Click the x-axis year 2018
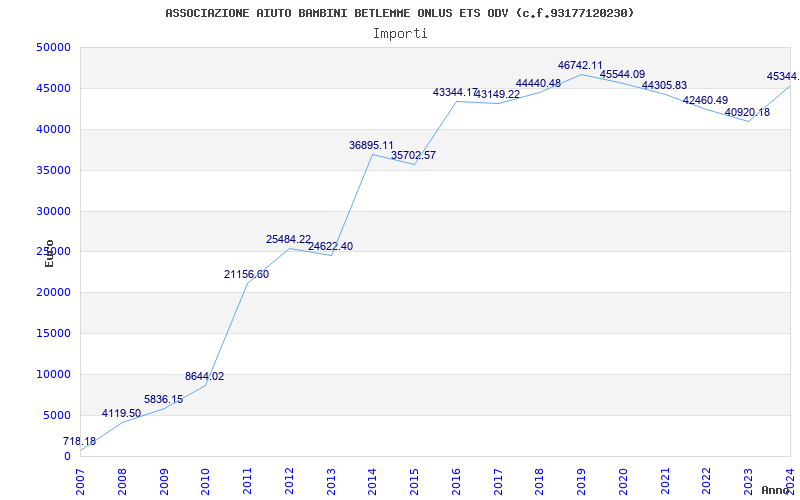800x500 pixels. tap(539, 482)
